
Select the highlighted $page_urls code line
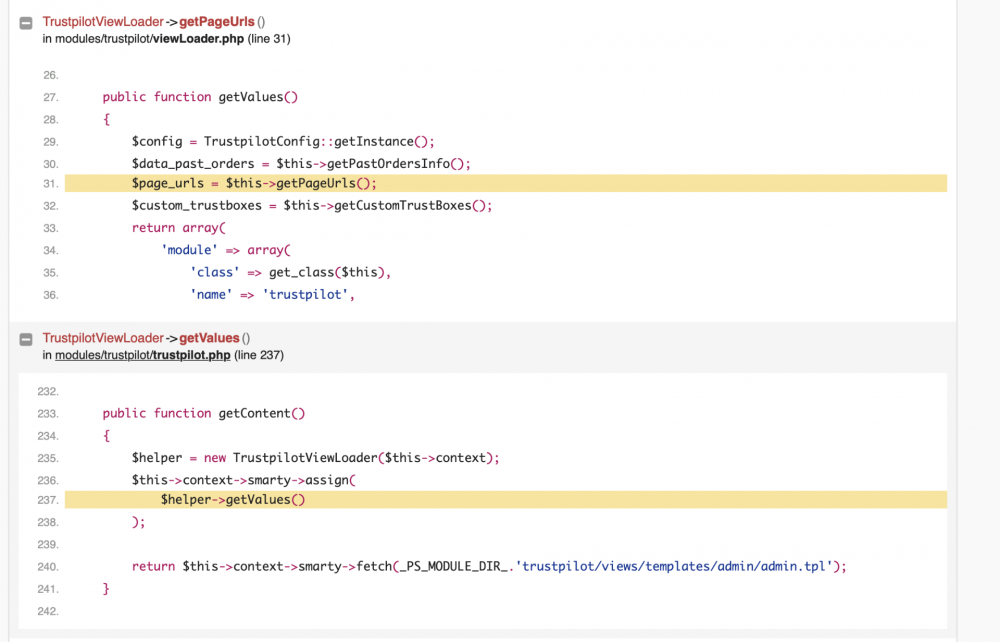[254, 183]
